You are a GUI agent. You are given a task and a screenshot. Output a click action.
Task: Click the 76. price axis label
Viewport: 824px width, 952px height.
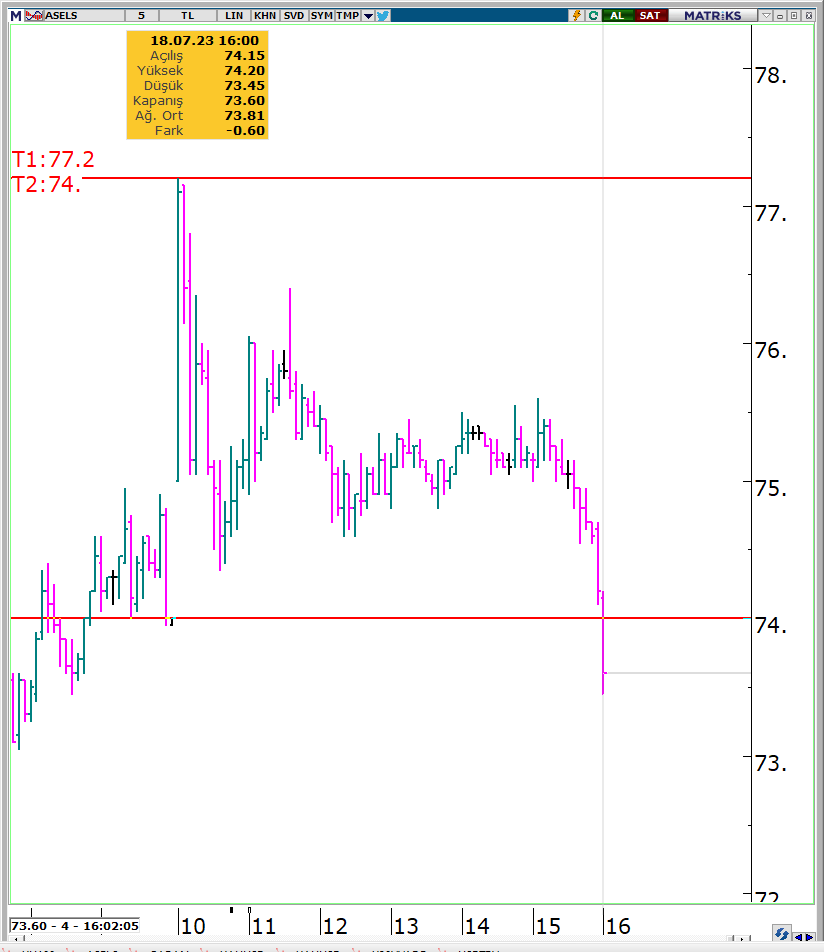click(x=771, y=350)
